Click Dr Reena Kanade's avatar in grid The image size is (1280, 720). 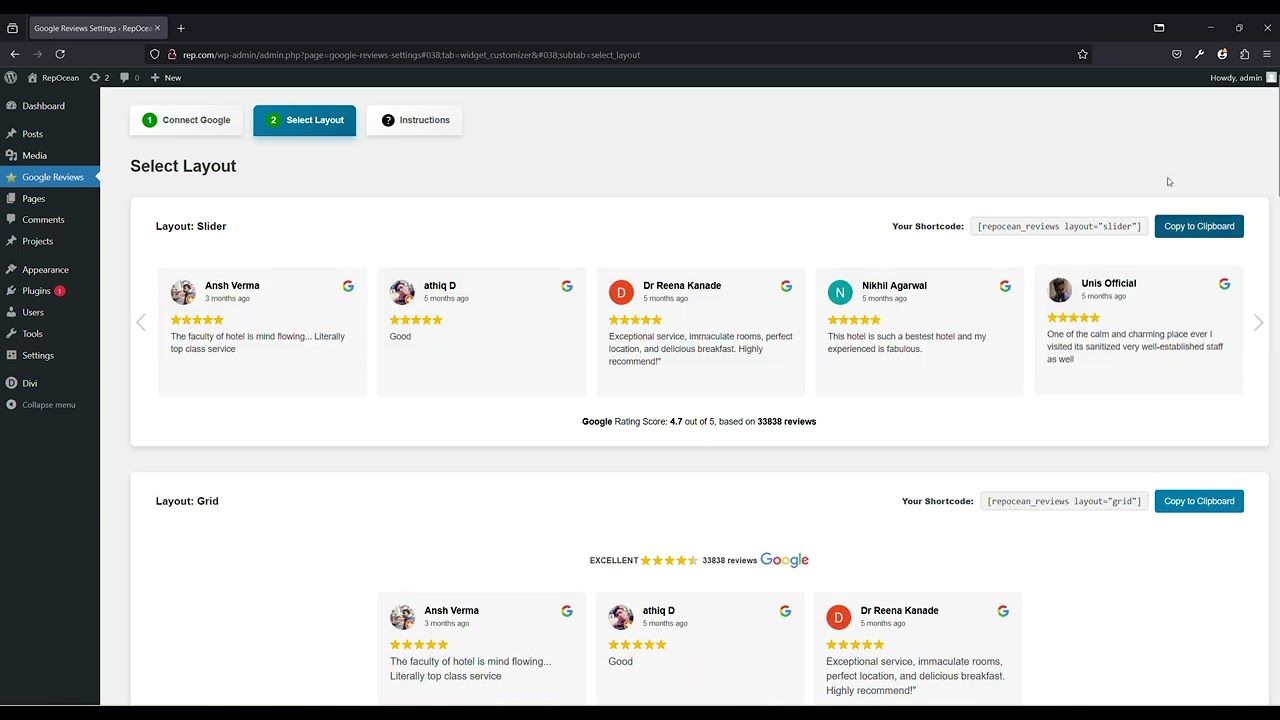pyautogui.click(x=839, y=617)
